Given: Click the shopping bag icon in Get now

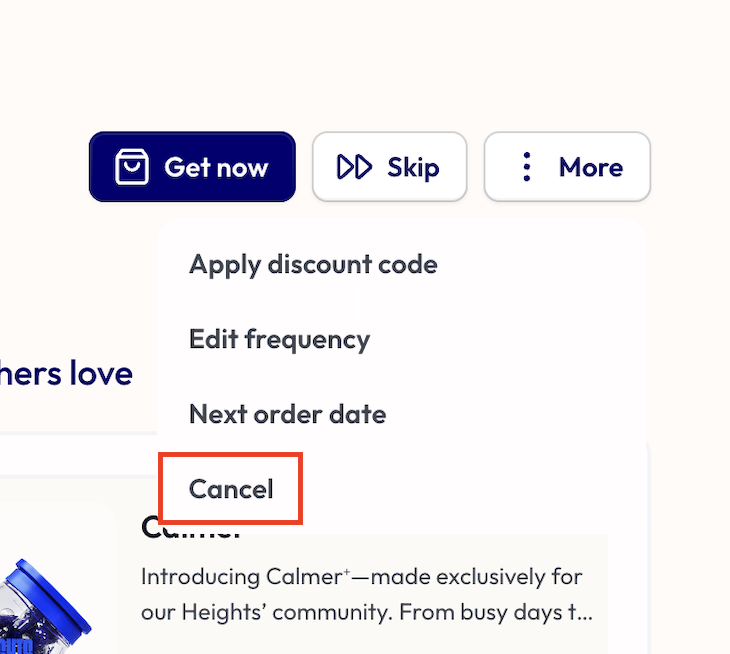Looking at the screenshot, I should coord(132,167).
